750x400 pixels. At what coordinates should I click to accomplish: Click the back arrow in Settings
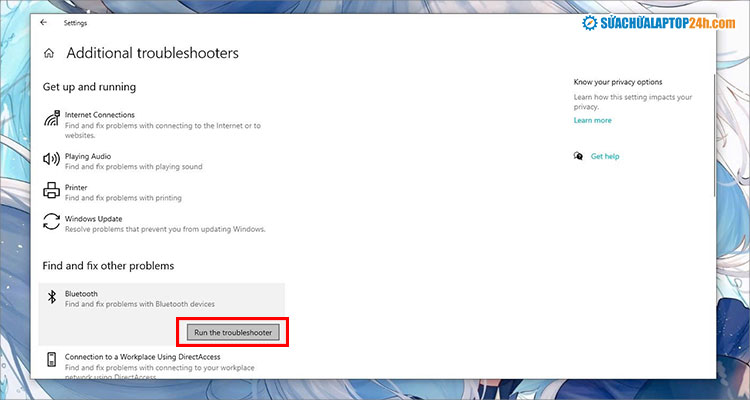tap(43, 21)
